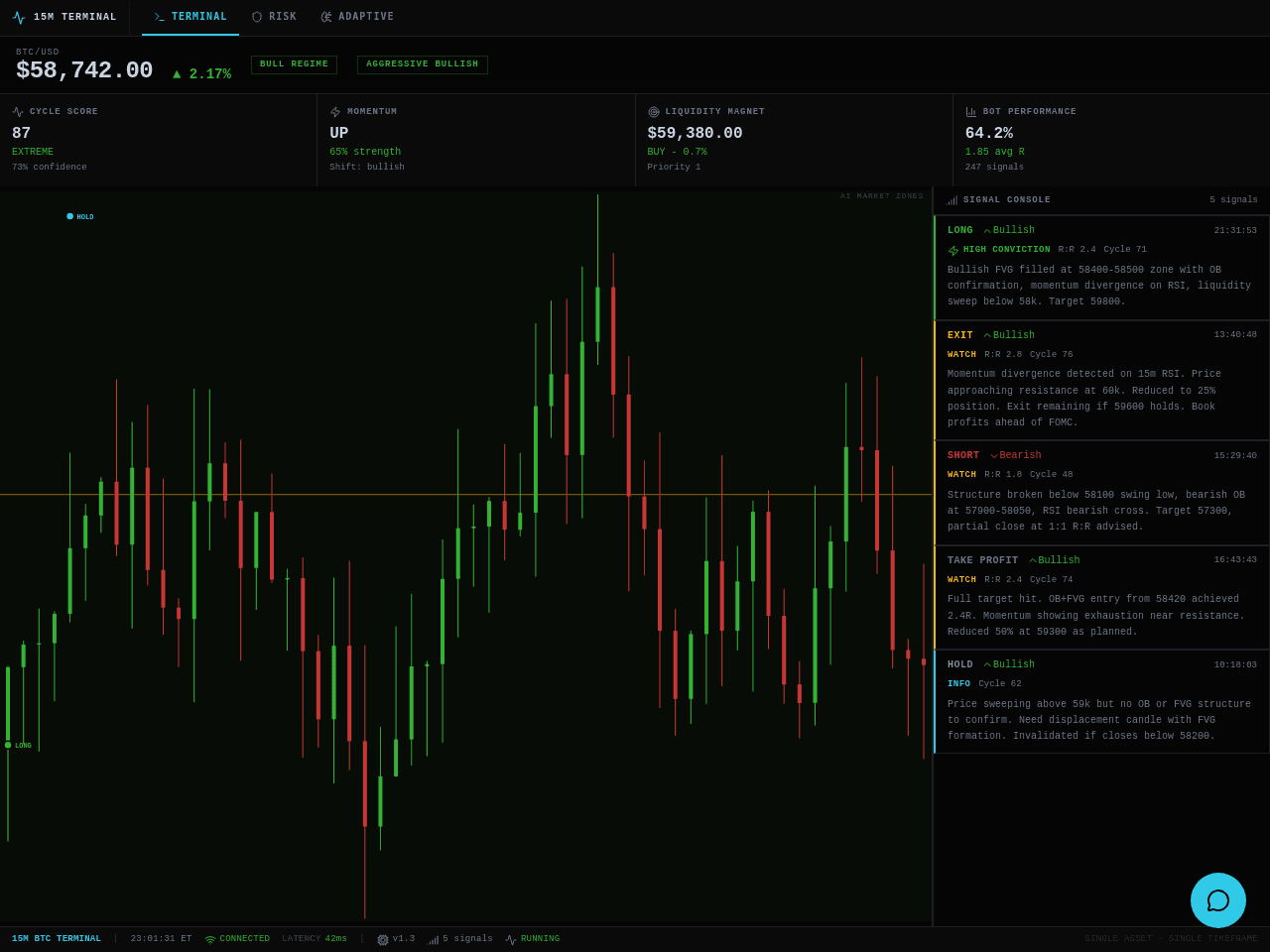Click the connection wifi icon in status bar

(210, 940)
